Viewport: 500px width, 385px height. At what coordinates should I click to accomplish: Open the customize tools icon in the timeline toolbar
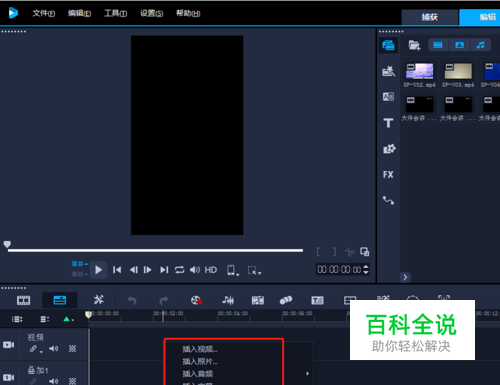tap(99, 300)
